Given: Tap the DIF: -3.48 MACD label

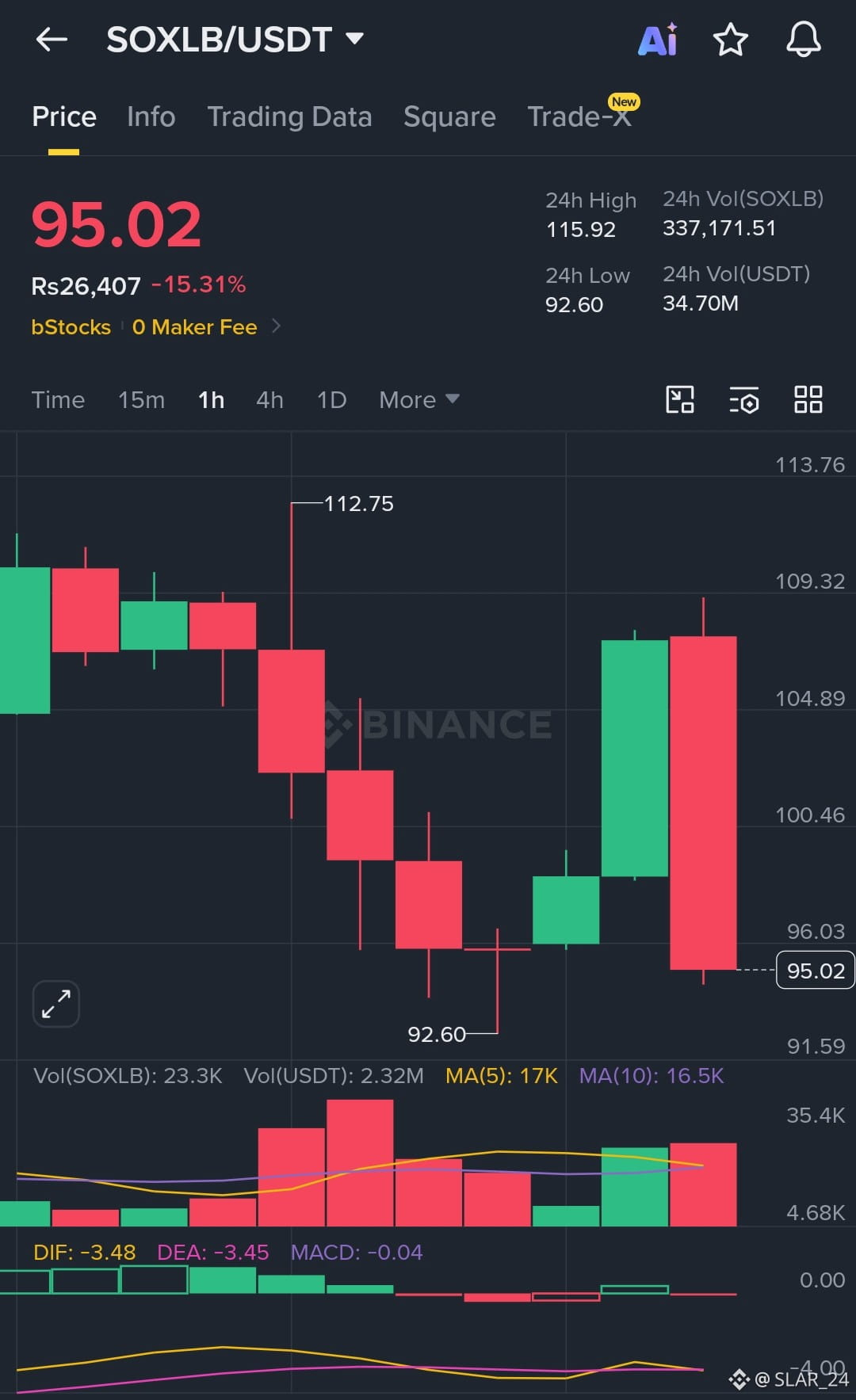Looking at the screenshot, I should pyautogui.click(x=85, y=1253).
